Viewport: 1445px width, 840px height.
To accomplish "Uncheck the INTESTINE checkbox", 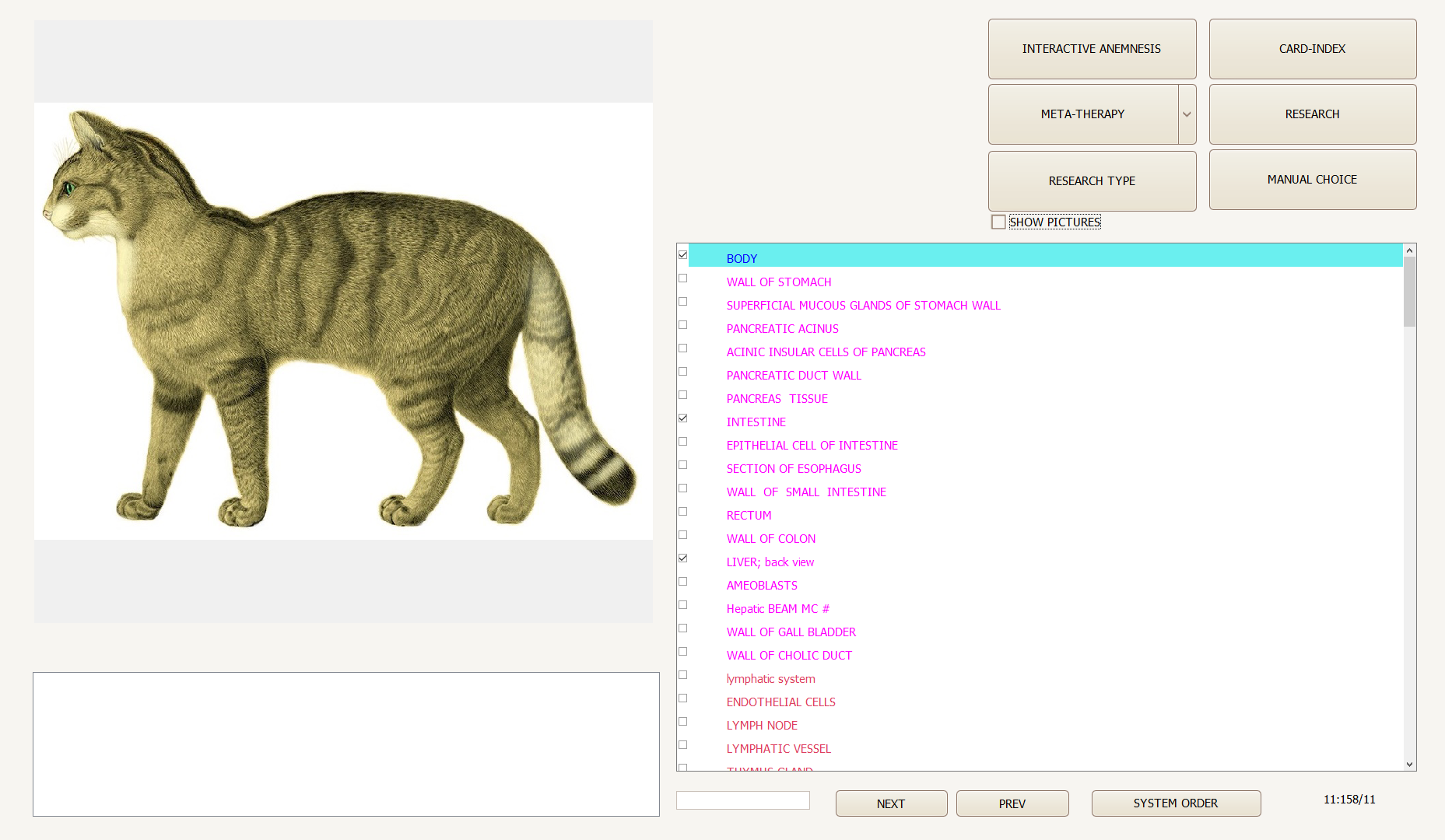I will point(682,418).
